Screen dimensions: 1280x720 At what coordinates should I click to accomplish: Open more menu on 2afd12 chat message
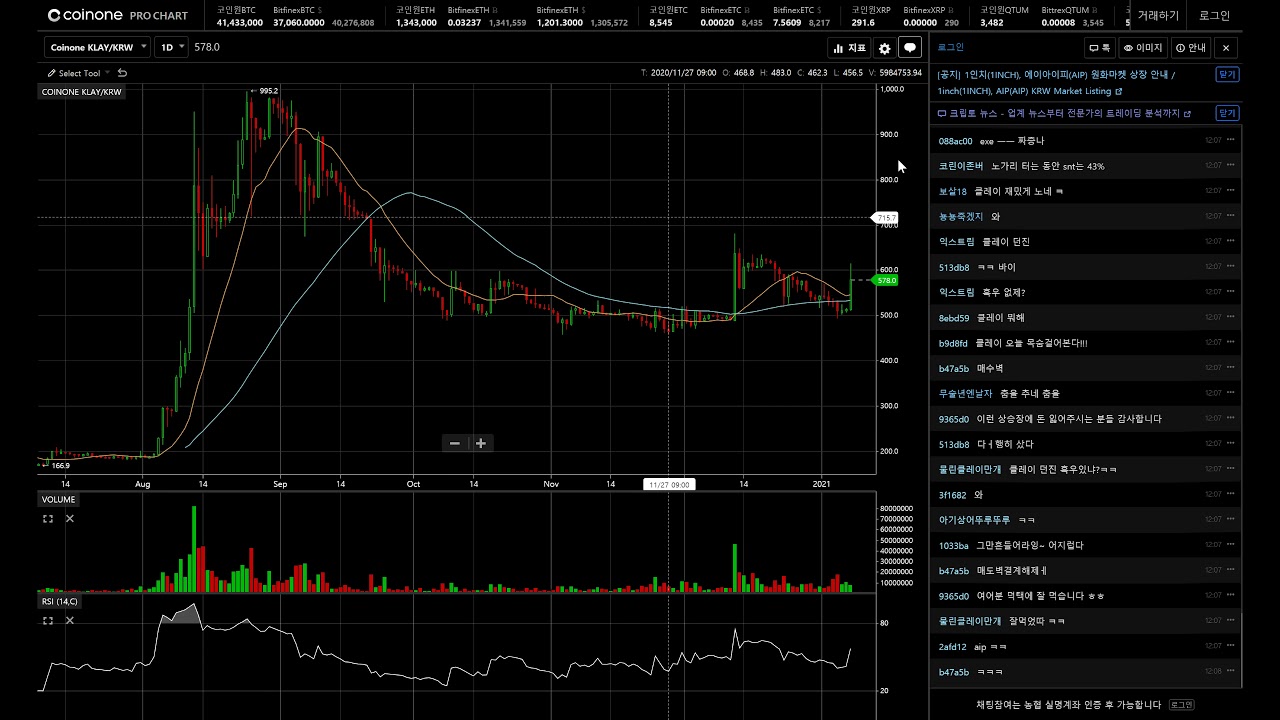tap(1231, 647)
